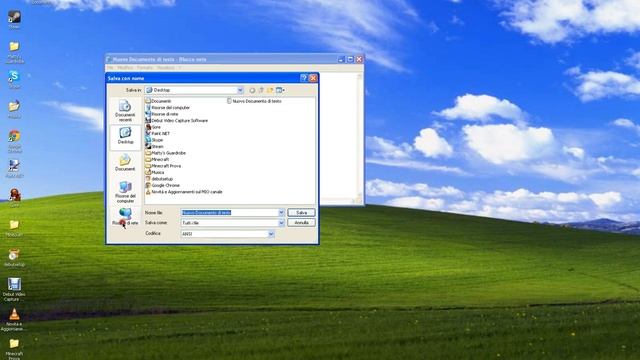Open Risorse di rete in places bar
The image size is (640, 360).
pyautogui.click(x=125, y=217)
